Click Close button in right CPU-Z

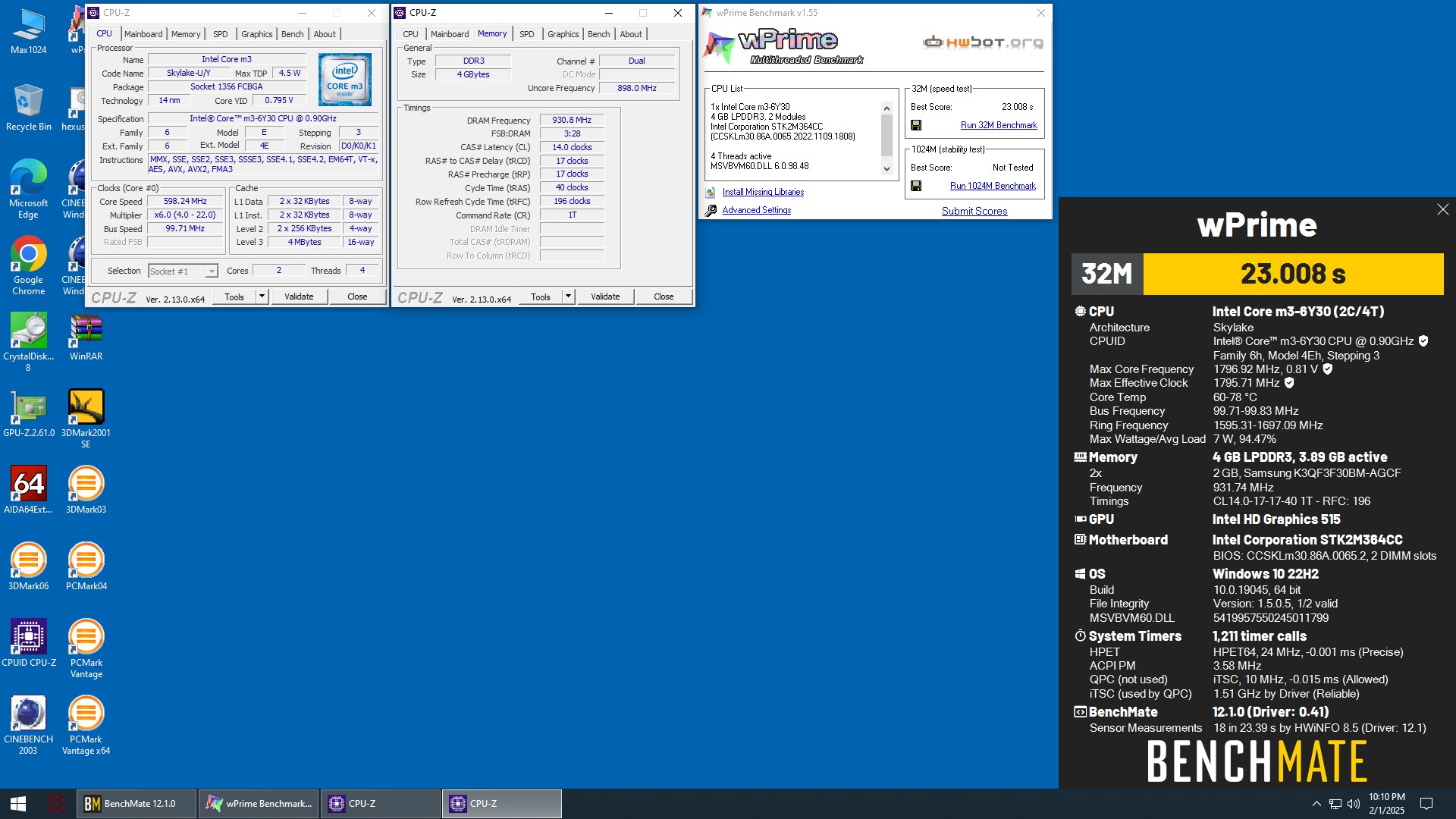pos(664,297)
